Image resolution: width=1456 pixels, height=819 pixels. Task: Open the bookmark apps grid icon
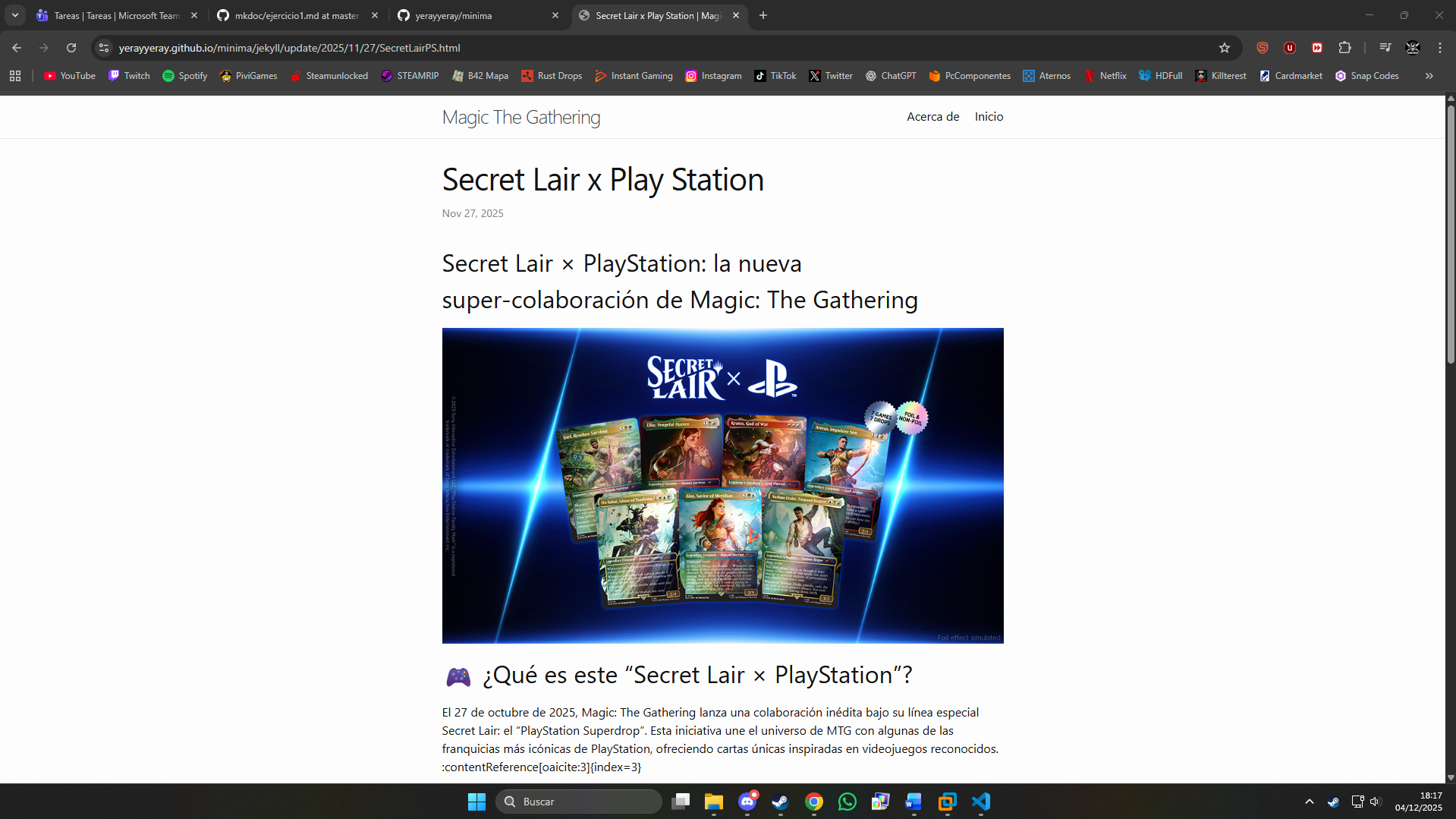pos(15,76)
